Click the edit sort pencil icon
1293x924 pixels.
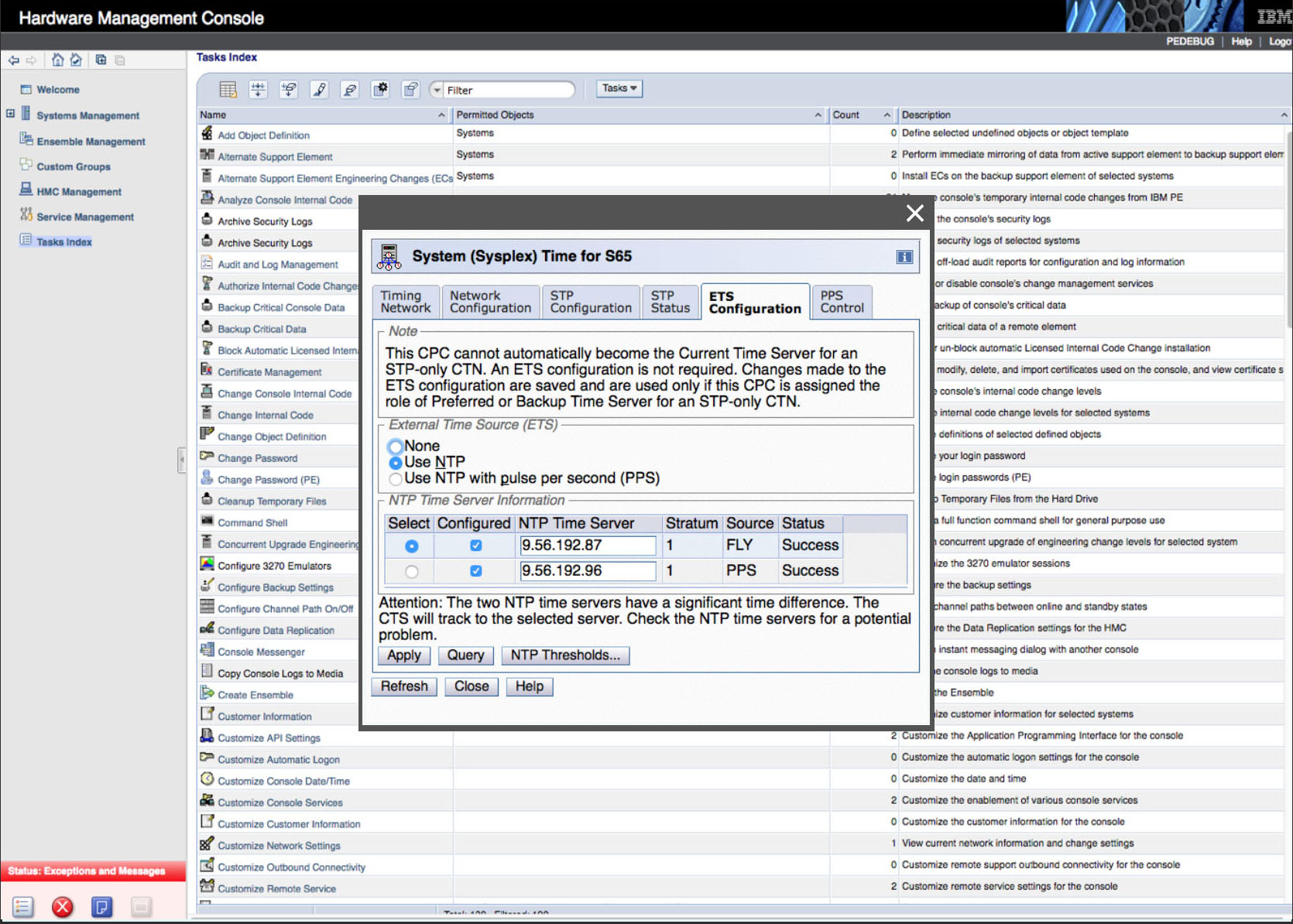(x=319, y=90)
